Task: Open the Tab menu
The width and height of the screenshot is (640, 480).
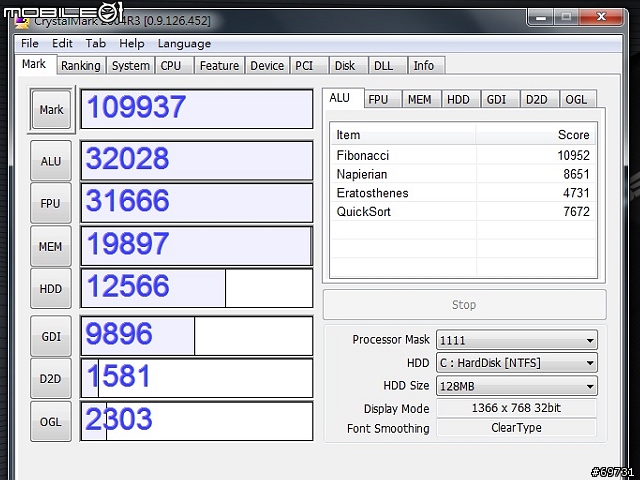Action: tap(96, 43)
